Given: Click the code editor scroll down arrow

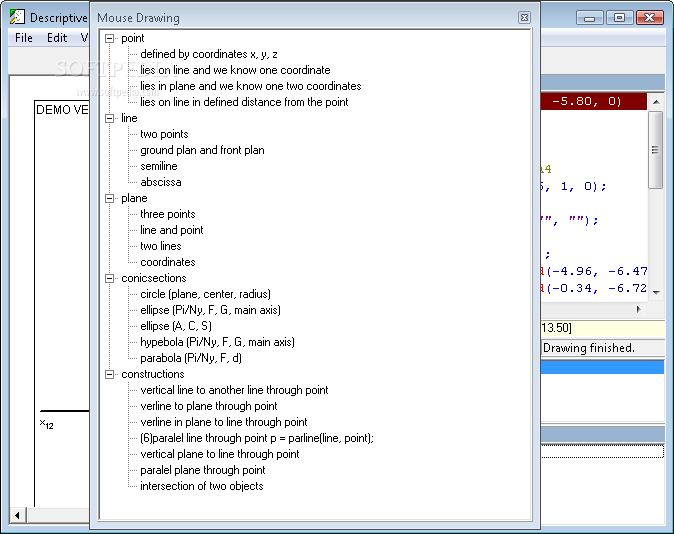Looking at the screenshot, I should (x=656, y=293).
